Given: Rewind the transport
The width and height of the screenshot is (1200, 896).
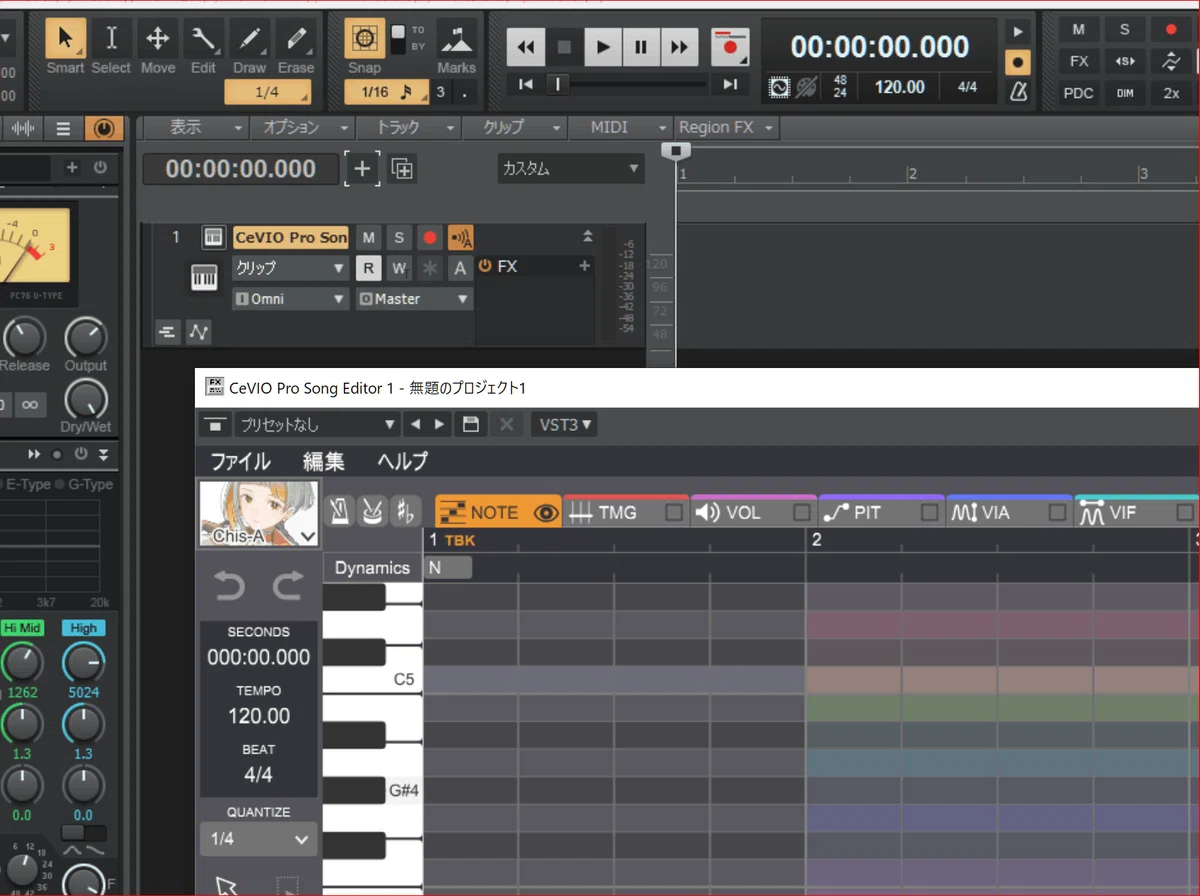Looking at the screenshot, I should click(x=526, y=46).
